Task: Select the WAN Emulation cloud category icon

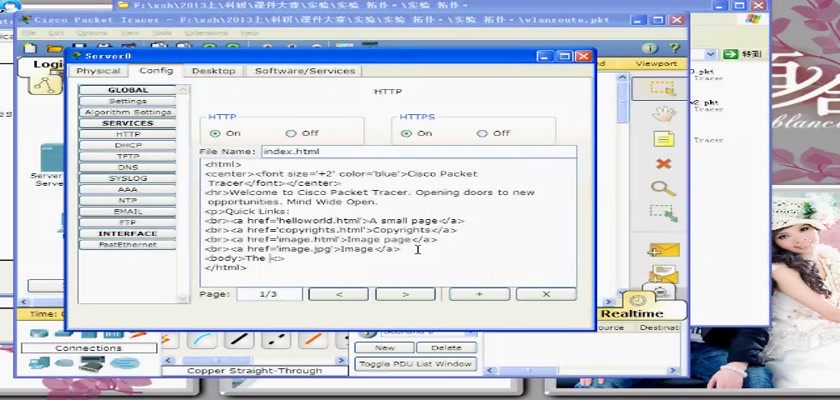Action: point(64,364)
